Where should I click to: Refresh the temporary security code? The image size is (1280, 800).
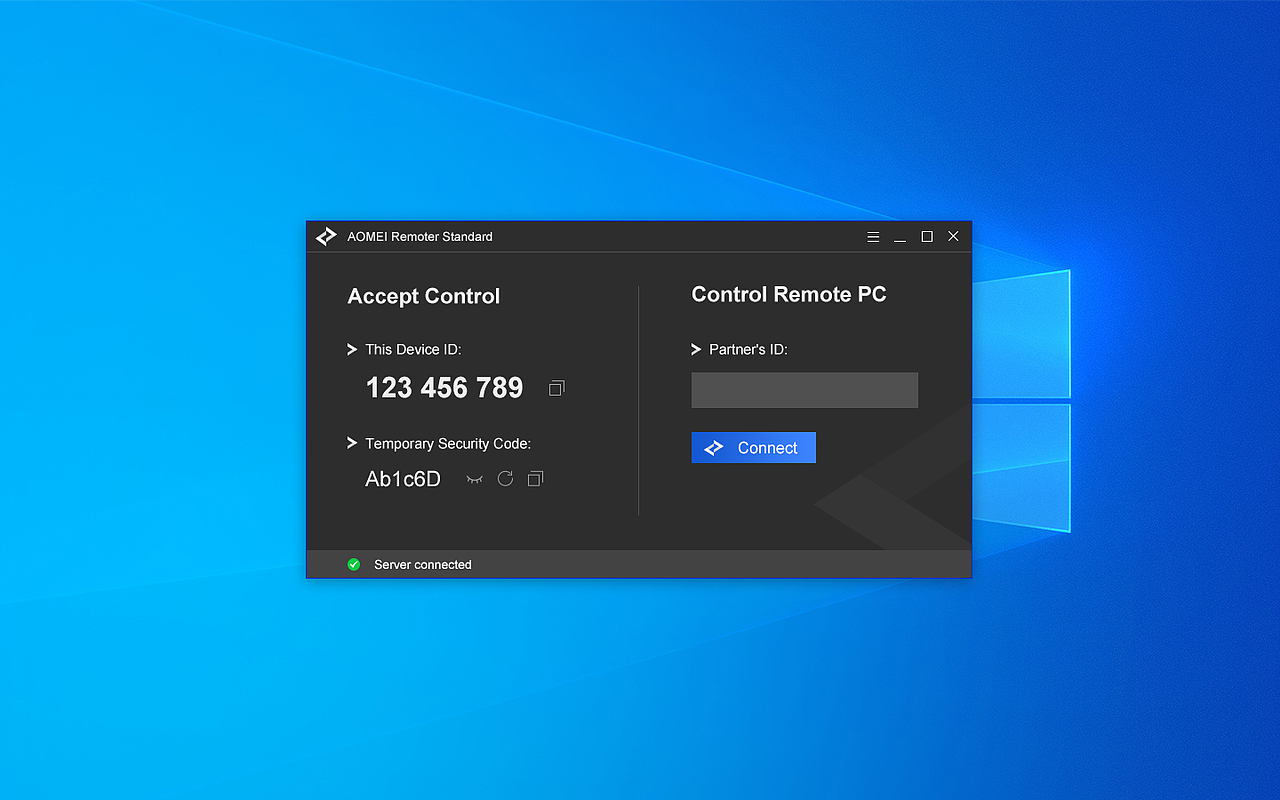pyautogui.click(x=505, y=479)
